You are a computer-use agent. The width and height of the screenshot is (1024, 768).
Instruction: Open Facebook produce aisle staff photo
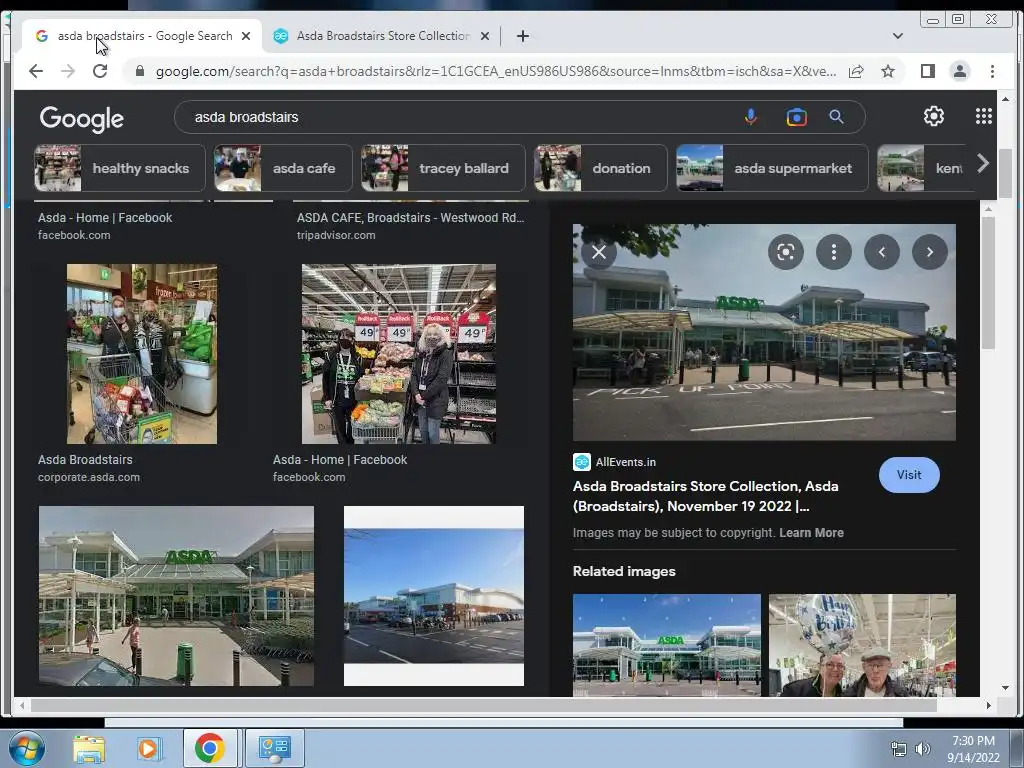[x=398, y=354]
